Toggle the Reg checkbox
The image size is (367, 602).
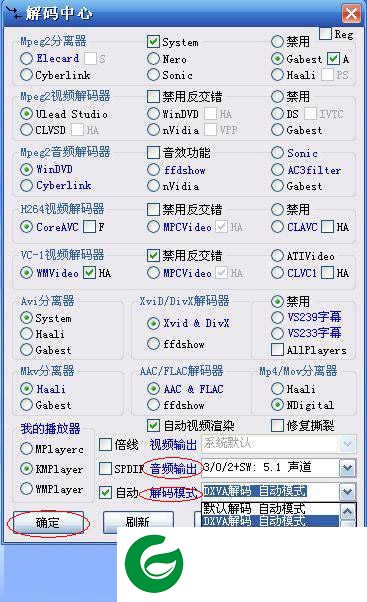tap(326, 34)
